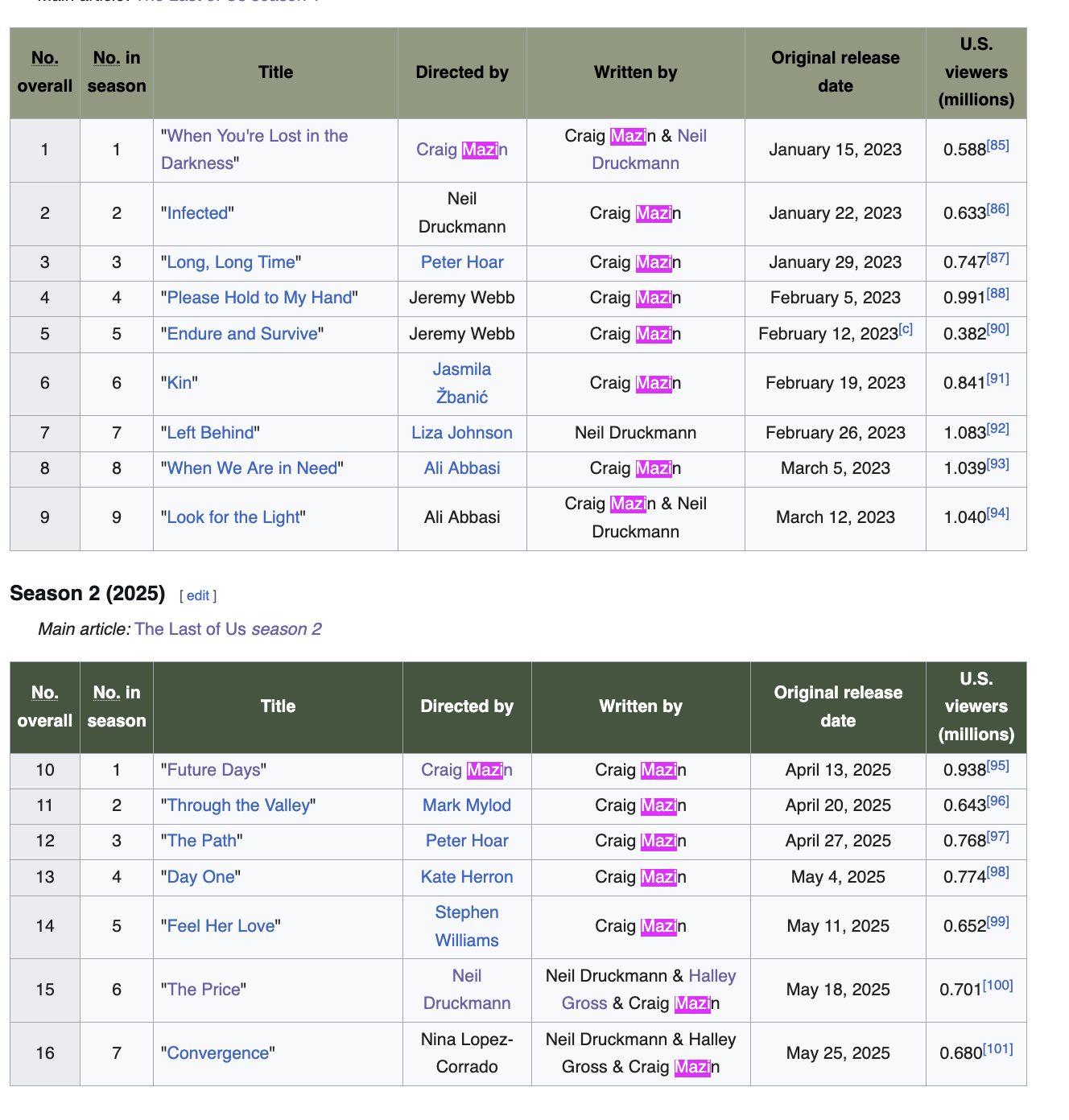Follow the Stephen Williams link

(467, 926)
